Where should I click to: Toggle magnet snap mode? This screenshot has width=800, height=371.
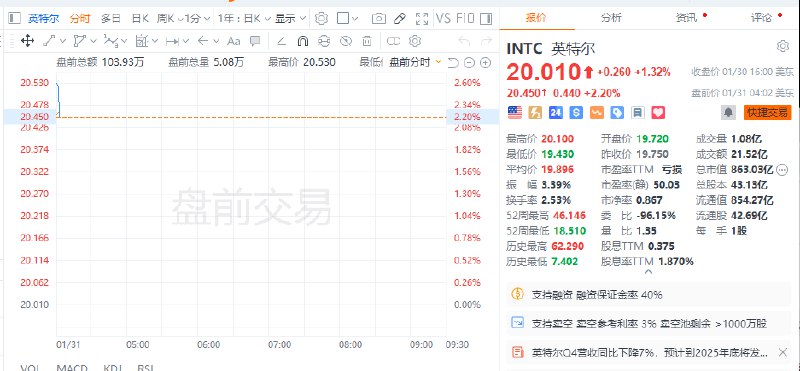coord(303,41)
